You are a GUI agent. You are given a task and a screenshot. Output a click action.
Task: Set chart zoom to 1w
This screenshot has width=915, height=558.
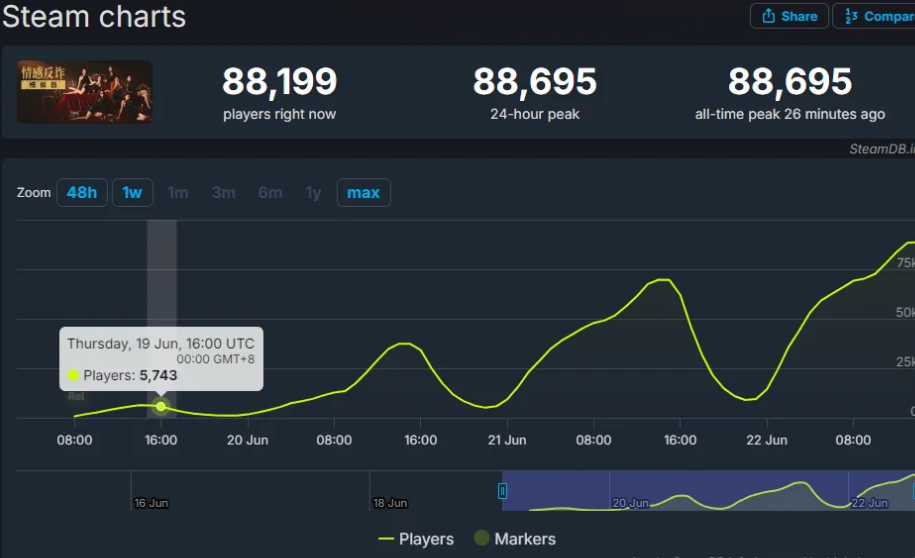[x=132, y=193]
